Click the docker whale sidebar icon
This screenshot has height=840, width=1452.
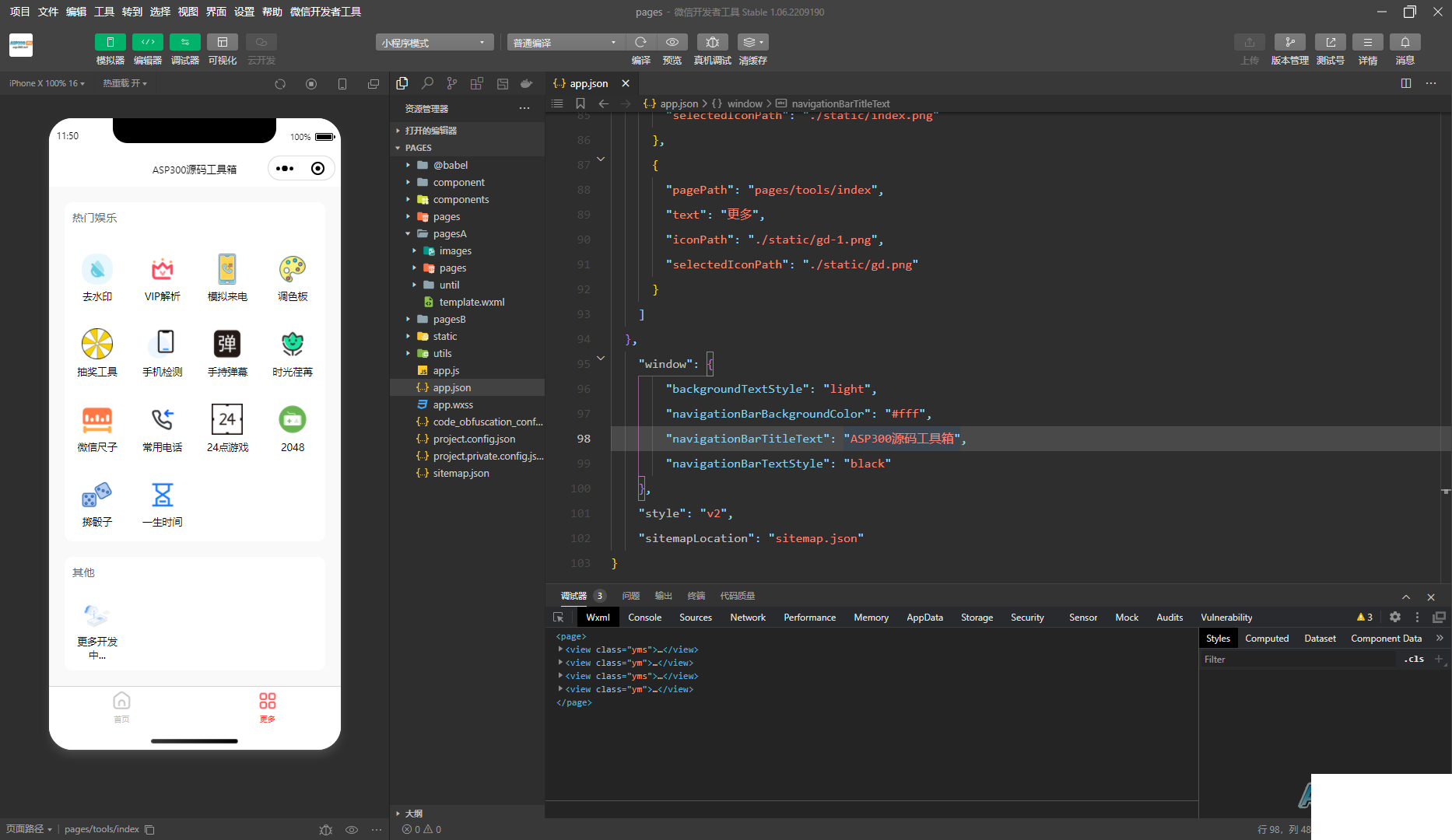pyautogui.click(x=527, y=83)
